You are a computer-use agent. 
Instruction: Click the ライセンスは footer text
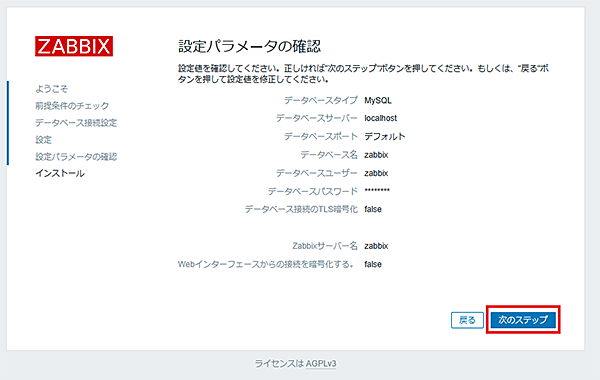[x=279, y=364]
